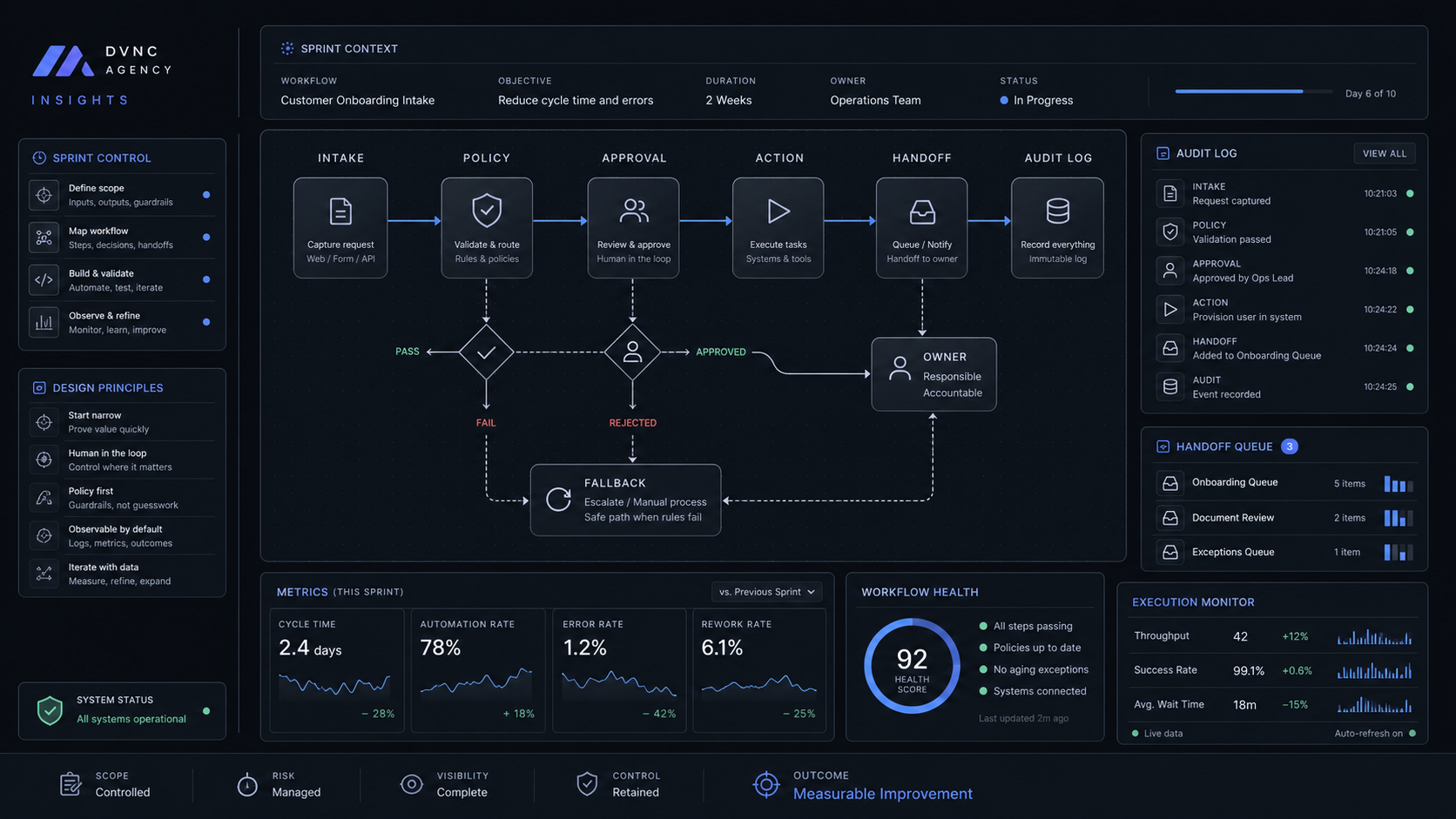Click the Approved by Ops Lead audit entry
This screenshot has width=1456, height=819.
pos(1284,271)
